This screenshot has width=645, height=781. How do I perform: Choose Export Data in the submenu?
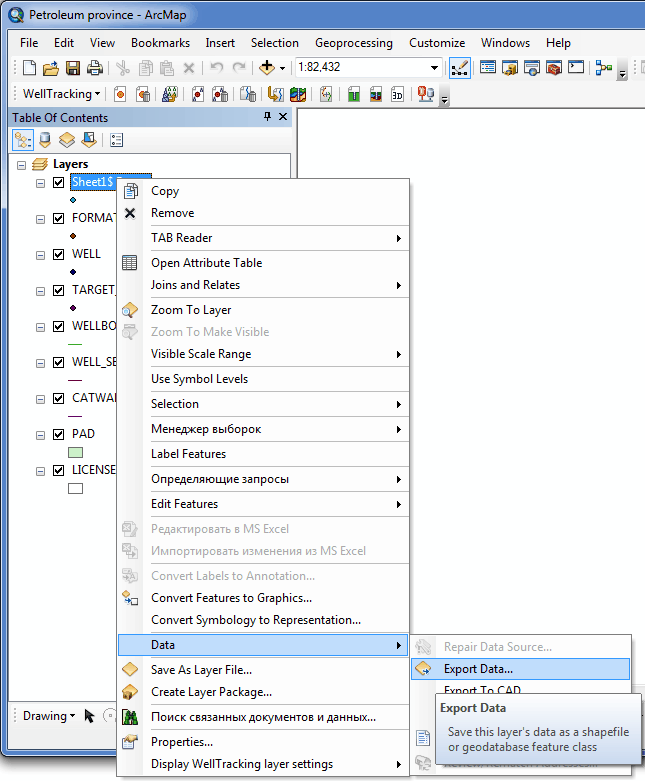pyautogui.click(x=520, y=669)
